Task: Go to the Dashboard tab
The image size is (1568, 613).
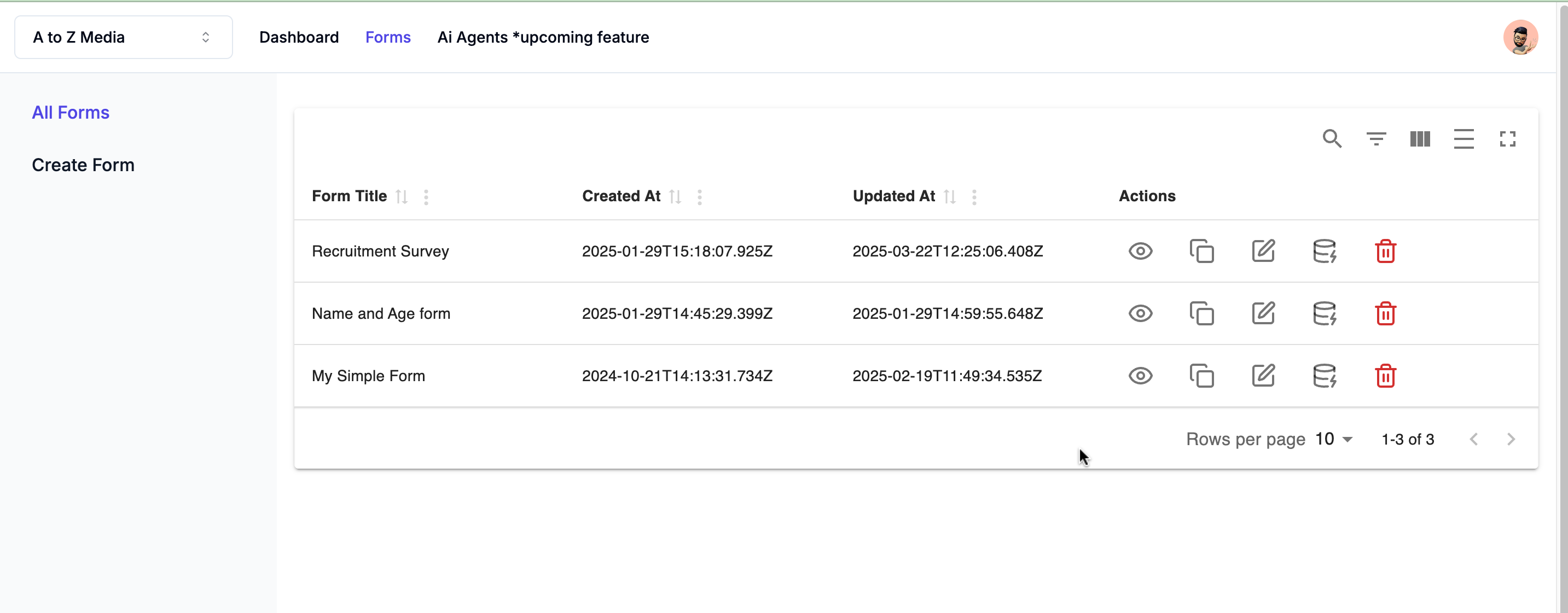Action: pyautogui.click(x=299, y=37)
